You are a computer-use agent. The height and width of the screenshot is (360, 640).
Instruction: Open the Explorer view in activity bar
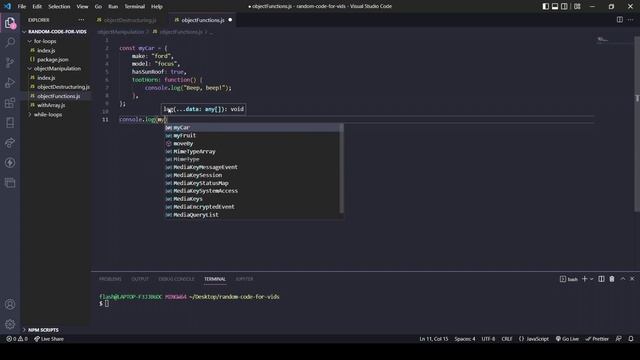click(10, 23)
